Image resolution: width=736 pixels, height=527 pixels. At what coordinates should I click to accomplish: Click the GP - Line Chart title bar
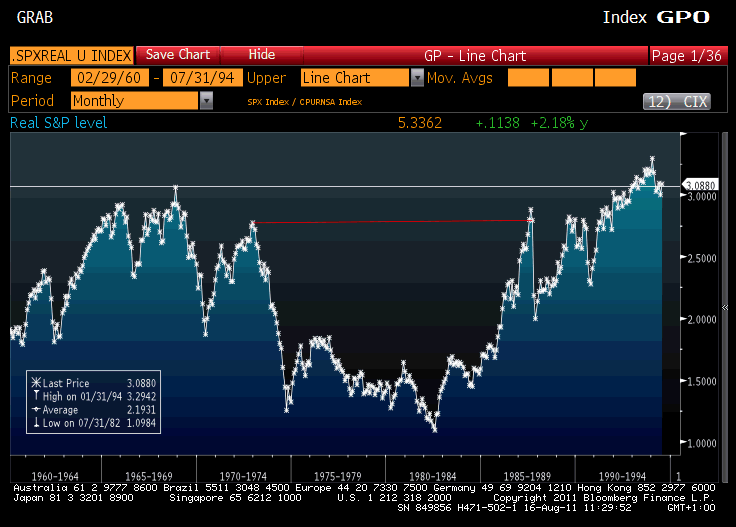point(475,55)
